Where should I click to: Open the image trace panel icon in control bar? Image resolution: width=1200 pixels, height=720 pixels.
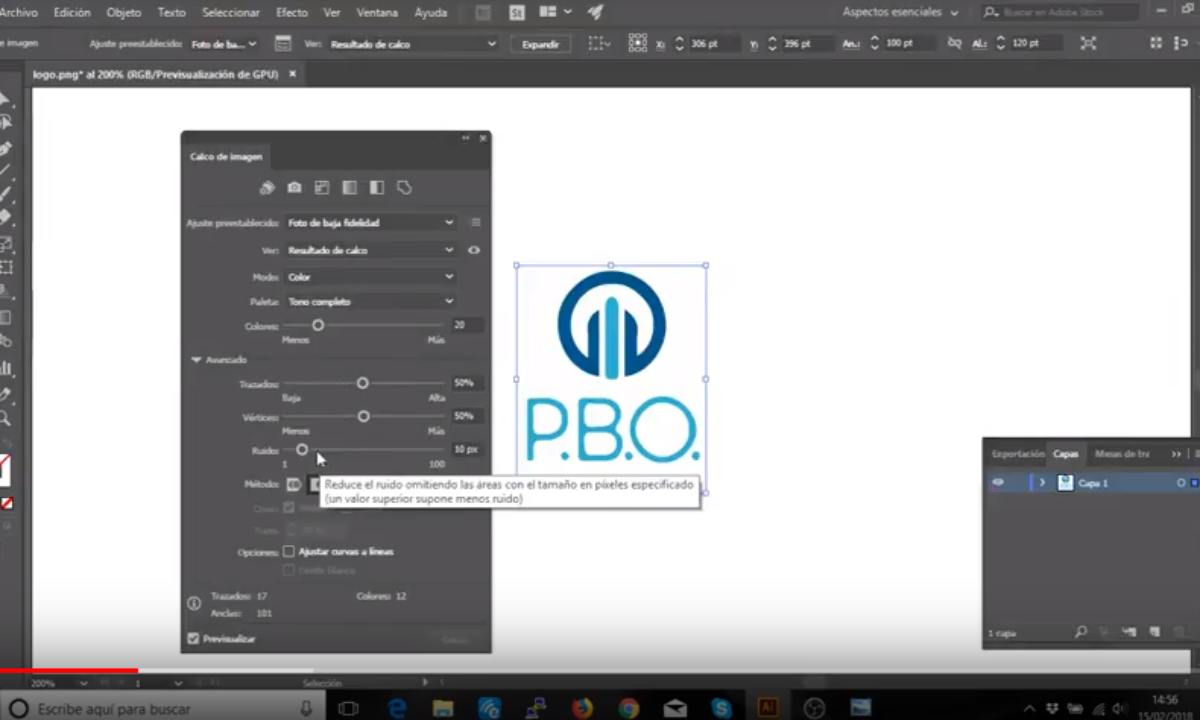pyautogui.click(x=283, y=44)
